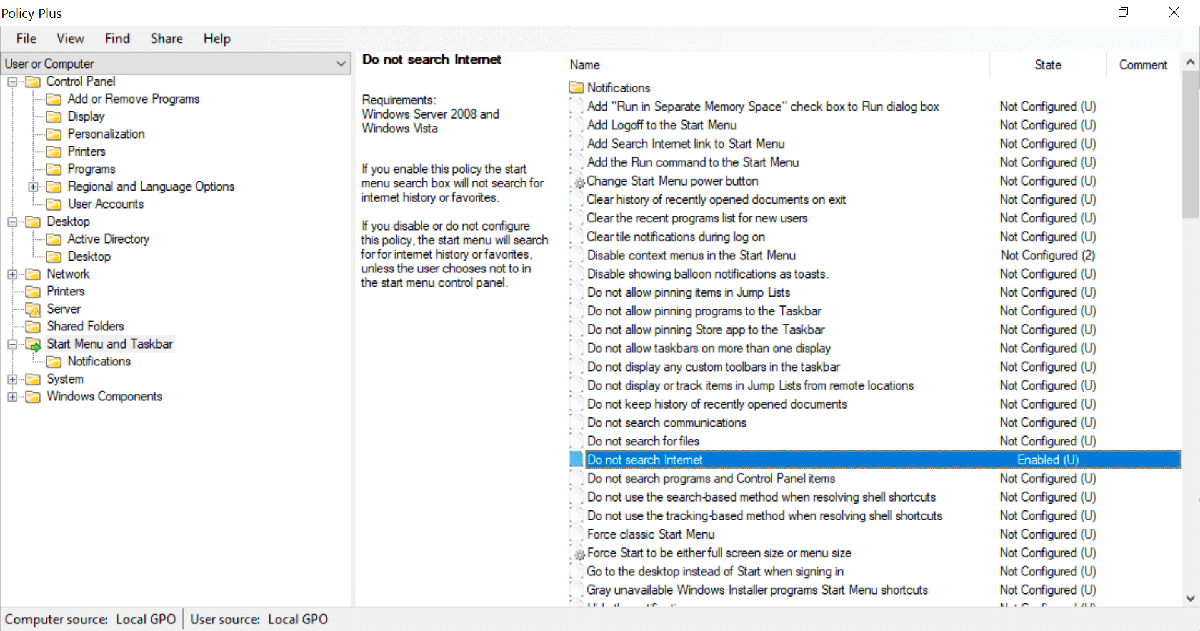The image size is (1200, 631).
Task: Select 'Do not search programs and Control Panel items'
Action: (711, 479)
